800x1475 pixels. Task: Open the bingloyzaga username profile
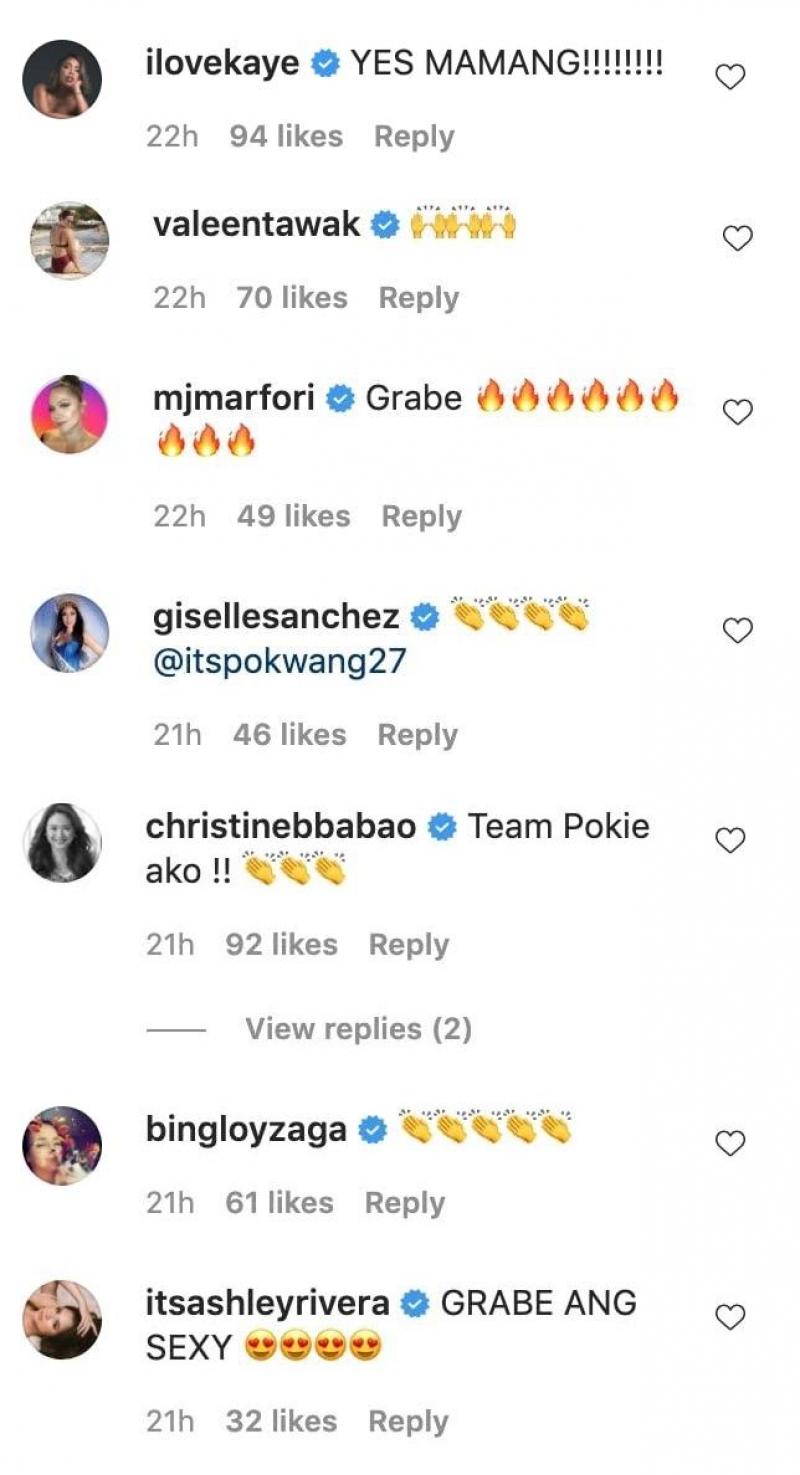pyautogui.click(x=246, y=1129)
